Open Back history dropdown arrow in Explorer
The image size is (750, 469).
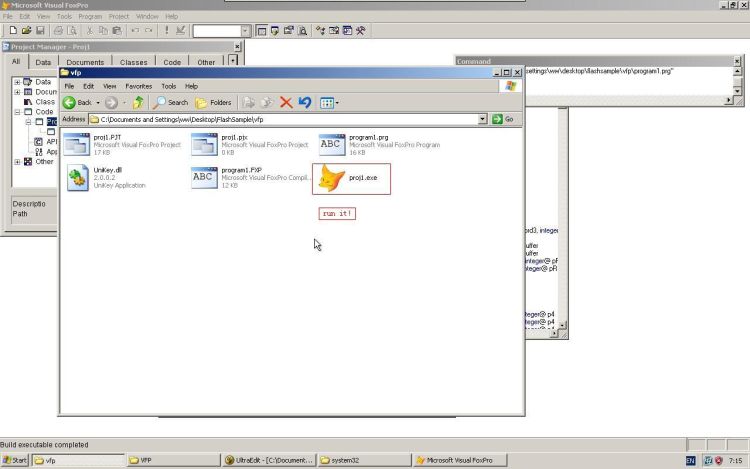(x=98, y=102)
